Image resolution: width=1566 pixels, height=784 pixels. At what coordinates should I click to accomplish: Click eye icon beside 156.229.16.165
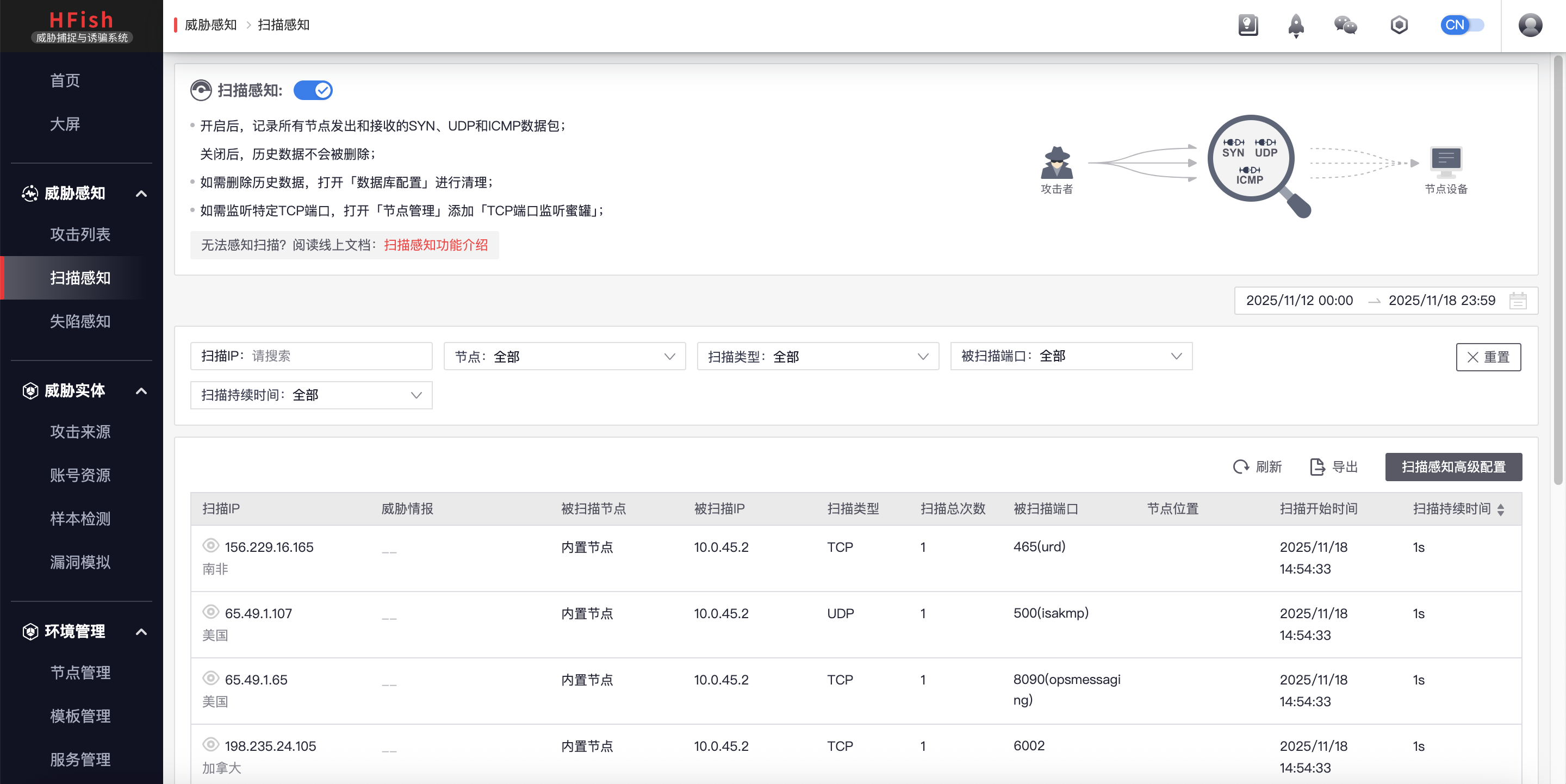(210, 546)
